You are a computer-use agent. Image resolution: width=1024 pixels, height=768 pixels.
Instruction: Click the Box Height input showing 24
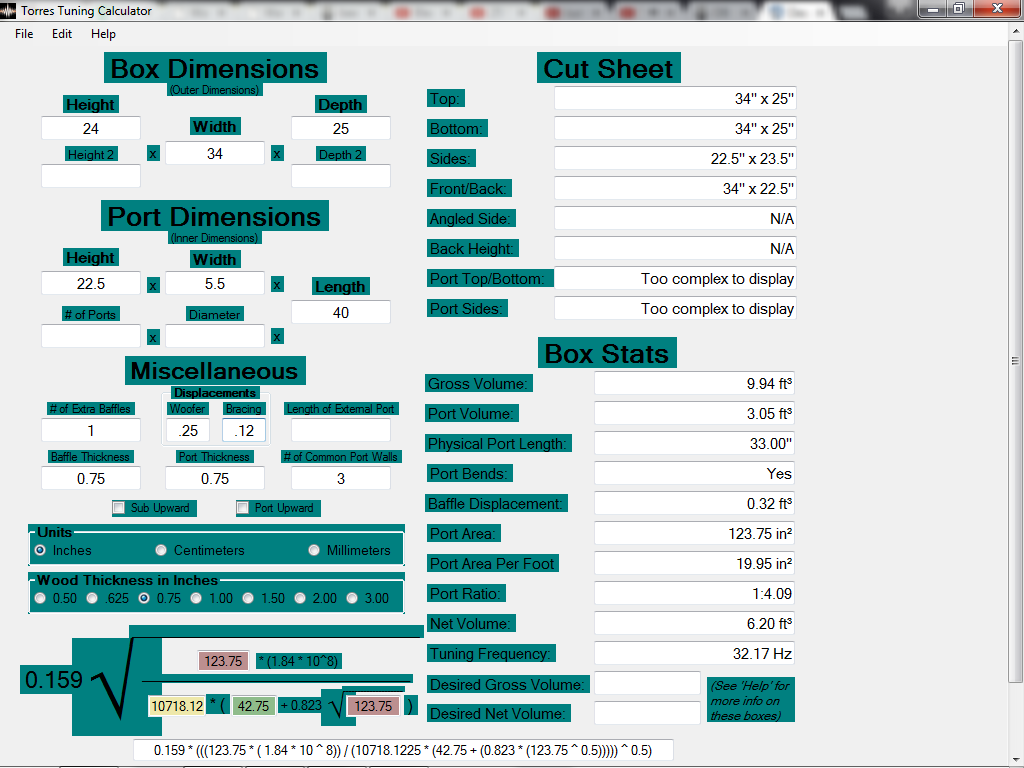coord(91,128)
